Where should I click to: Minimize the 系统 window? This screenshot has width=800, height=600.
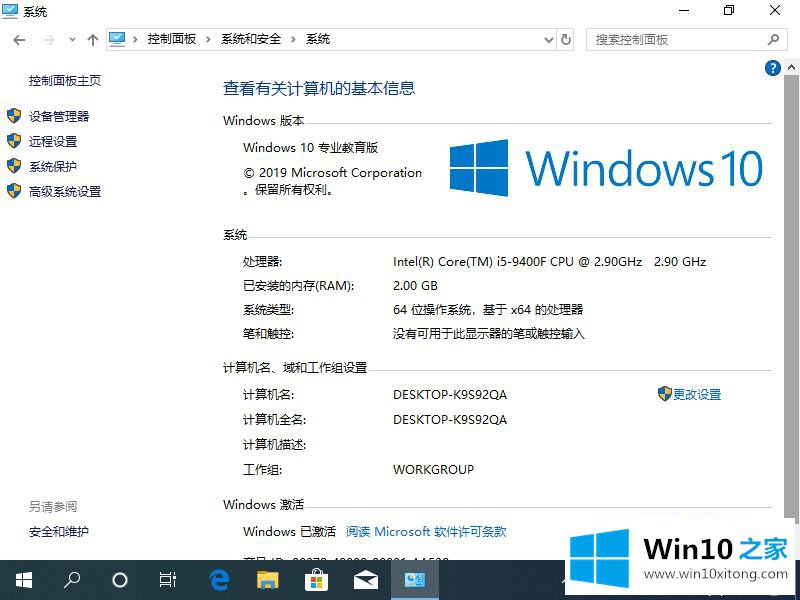click(x=684, y=10)
